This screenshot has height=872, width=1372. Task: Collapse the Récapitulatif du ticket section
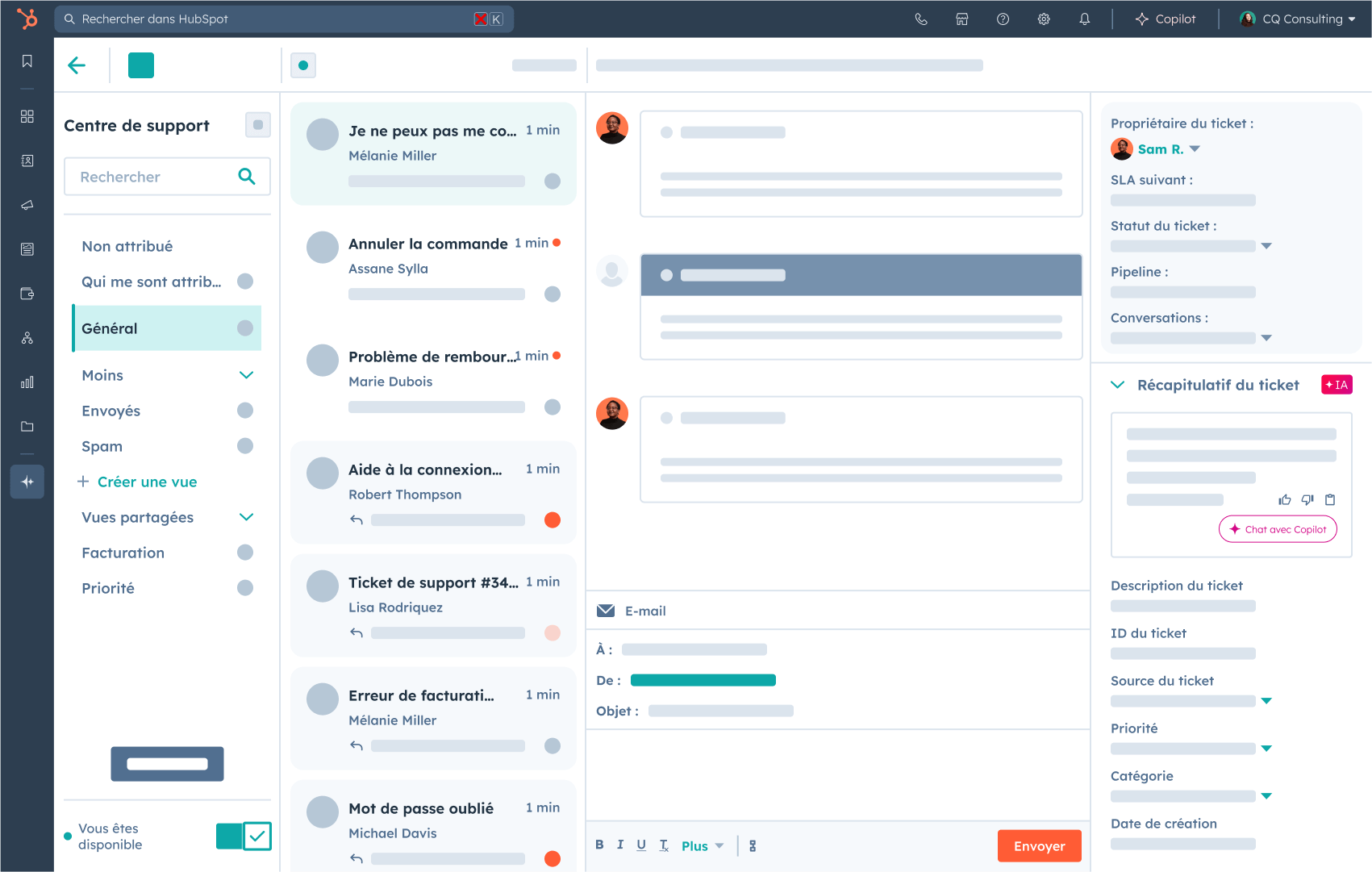point(1118,385)
